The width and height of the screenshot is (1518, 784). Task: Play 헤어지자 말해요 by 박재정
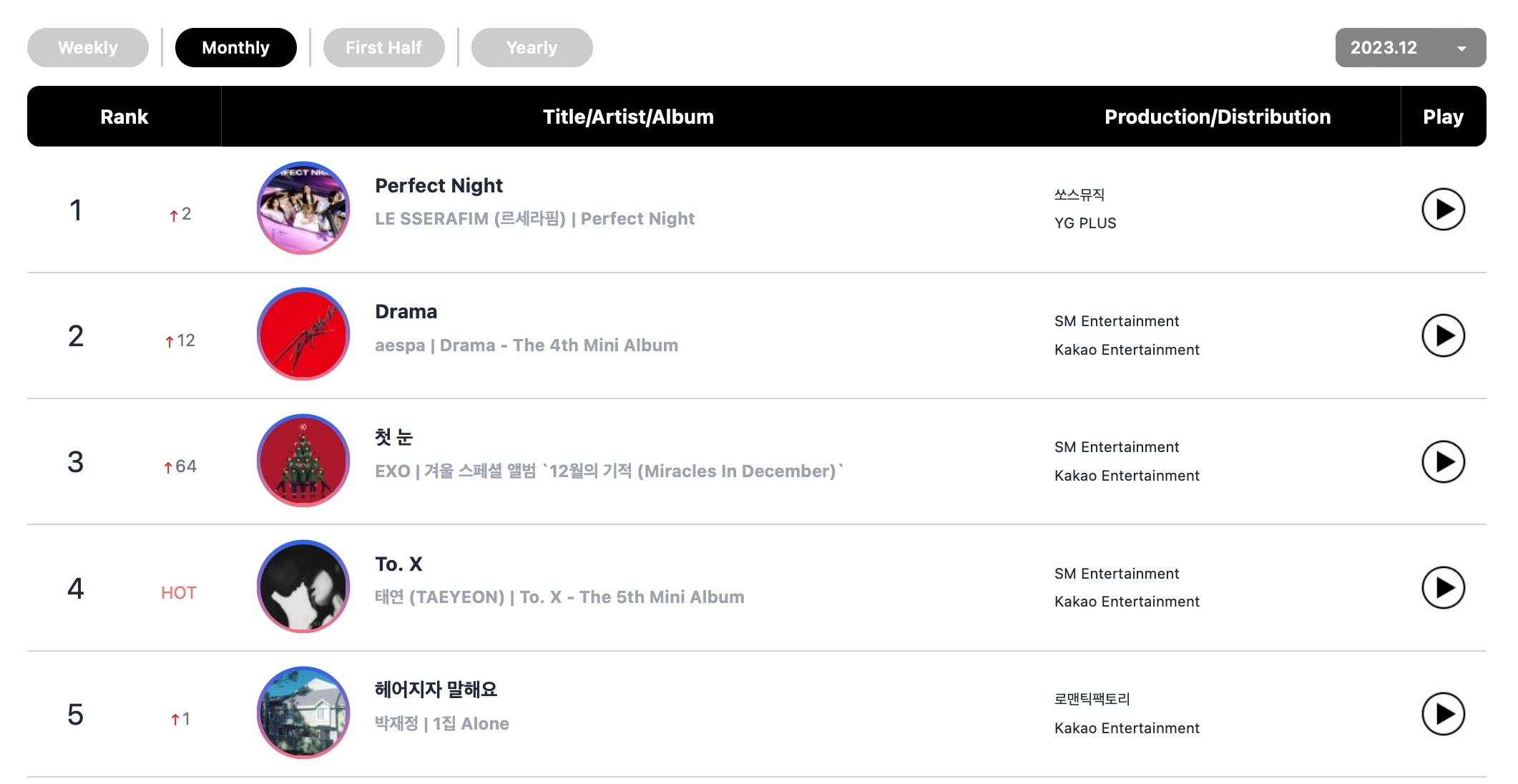1442,714
